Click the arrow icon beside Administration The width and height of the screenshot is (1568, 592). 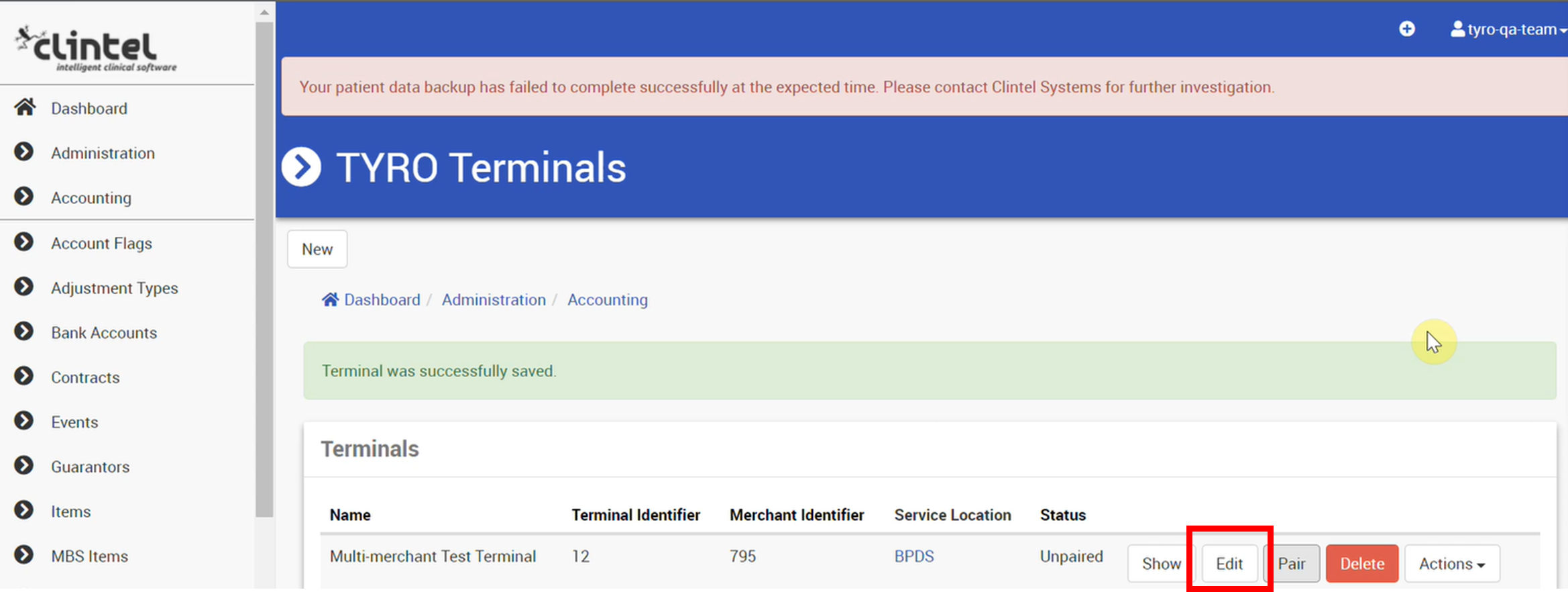(x=24, y=152)
